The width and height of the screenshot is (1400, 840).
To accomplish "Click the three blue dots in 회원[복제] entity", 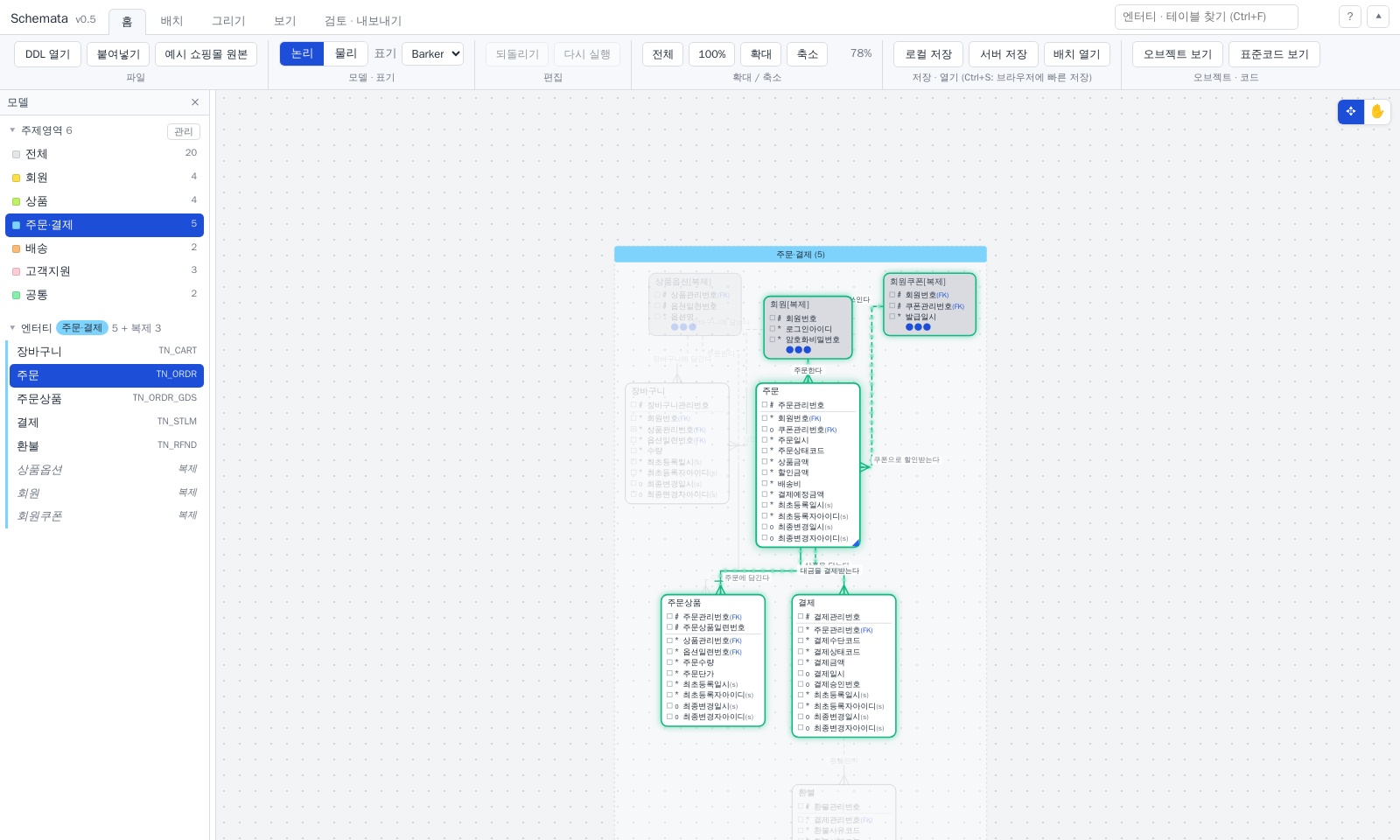I will click(798, 350).
